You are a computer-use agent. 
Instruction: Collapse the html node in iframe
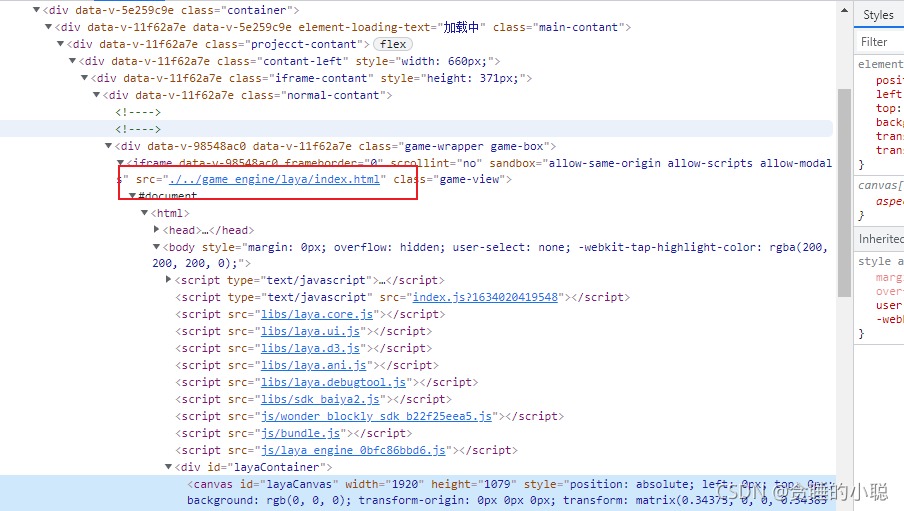pos(145,213)
